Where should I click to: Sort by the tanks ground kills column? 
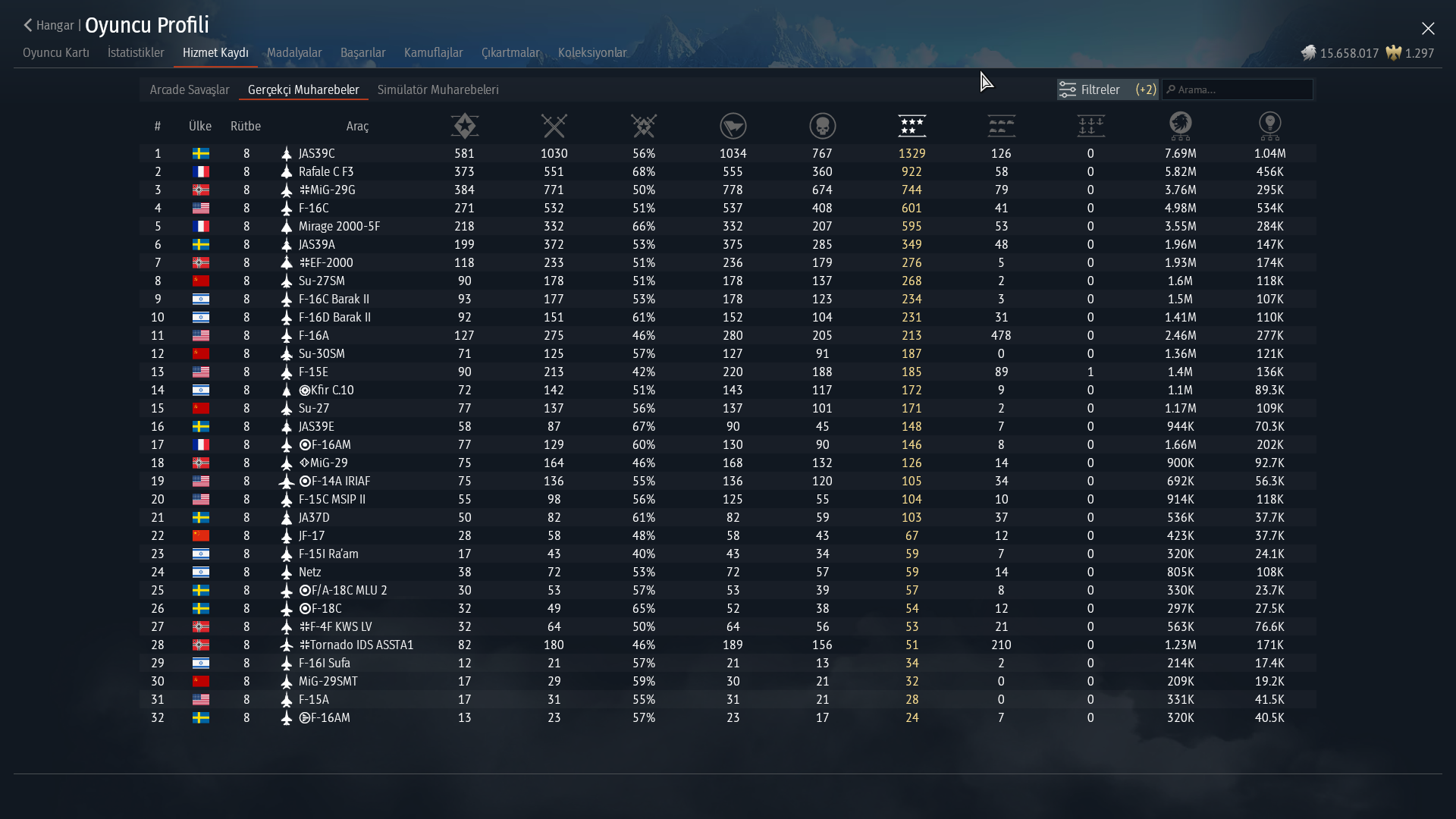(x=1001, y=126)
